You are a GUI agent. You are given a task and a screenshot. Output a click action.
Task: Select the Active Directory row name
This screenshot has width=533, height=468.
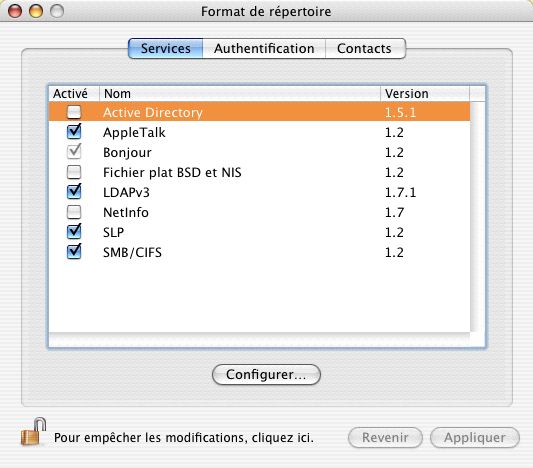(x=153, y=112)
